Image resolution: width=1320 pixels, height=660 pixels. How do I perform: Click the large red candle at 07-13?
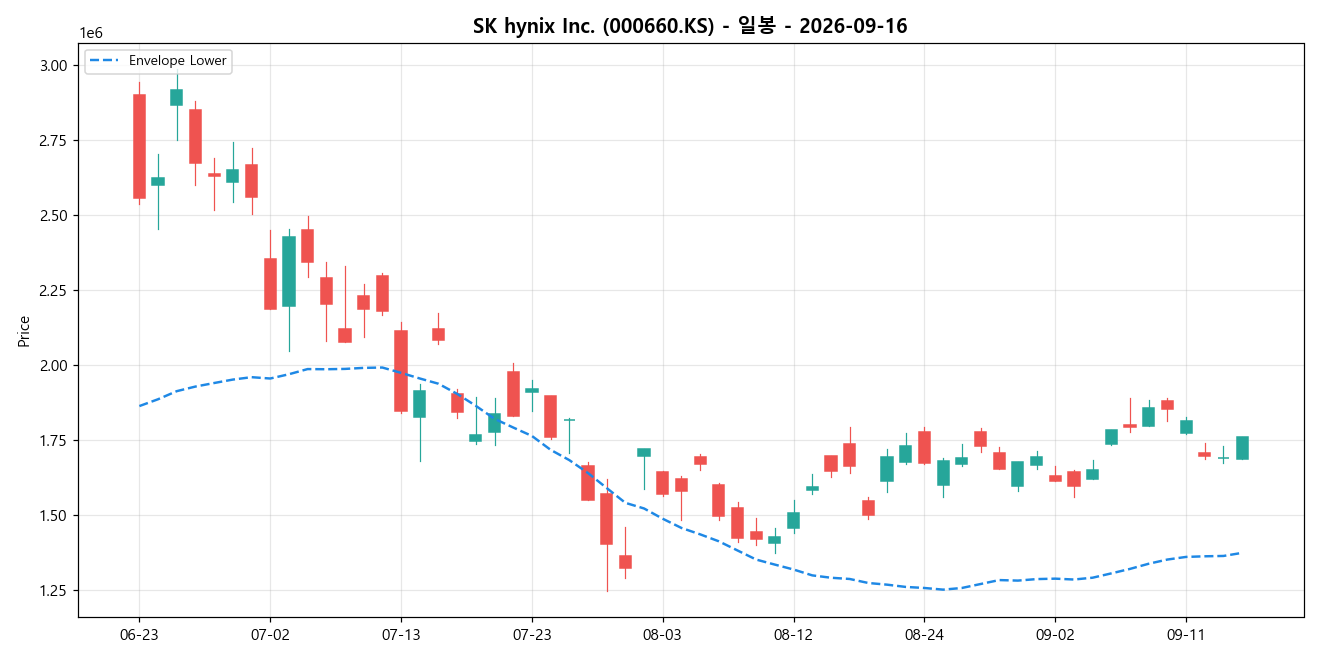click(401, 371)
